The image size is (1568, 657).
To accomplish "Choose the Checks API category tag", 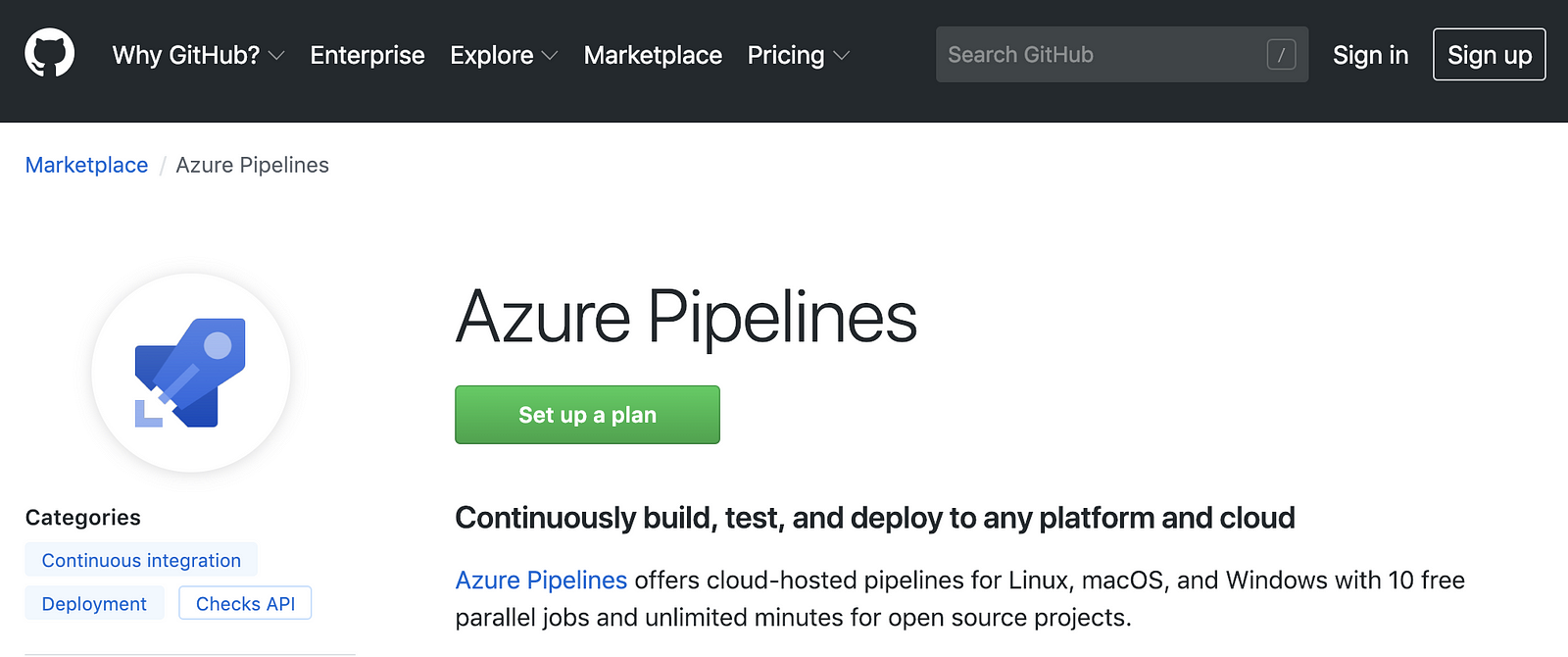I will tap(245, 604).
